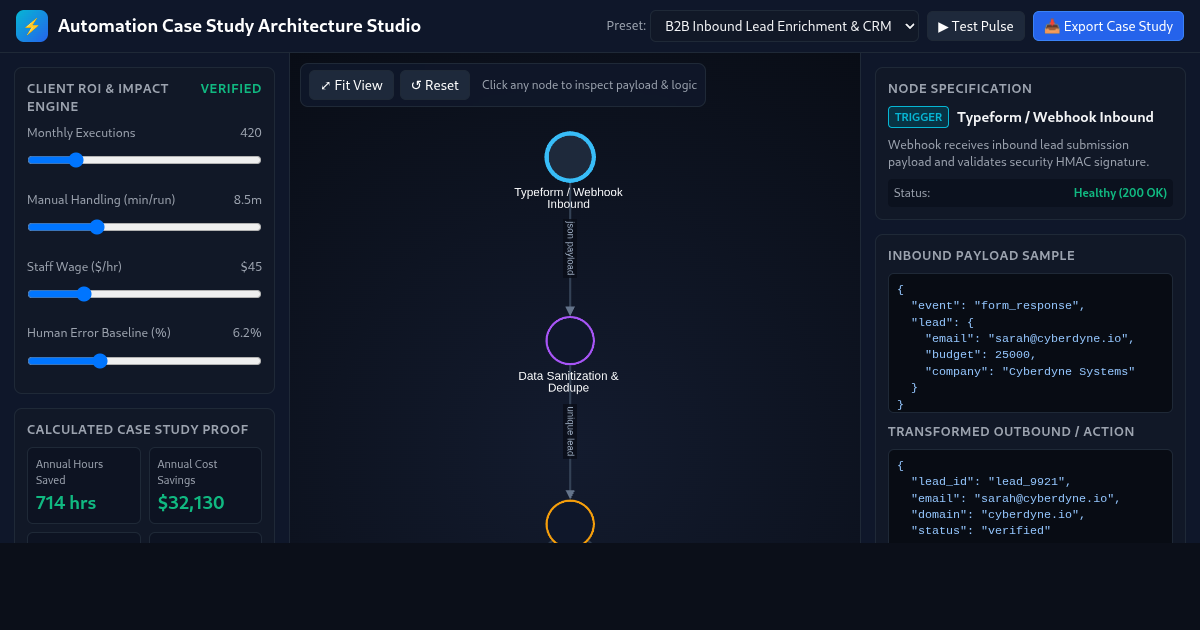The image size is (1200, 630).
Task: Click the Staff Wage value $45
Action: [x=251, y=267]
